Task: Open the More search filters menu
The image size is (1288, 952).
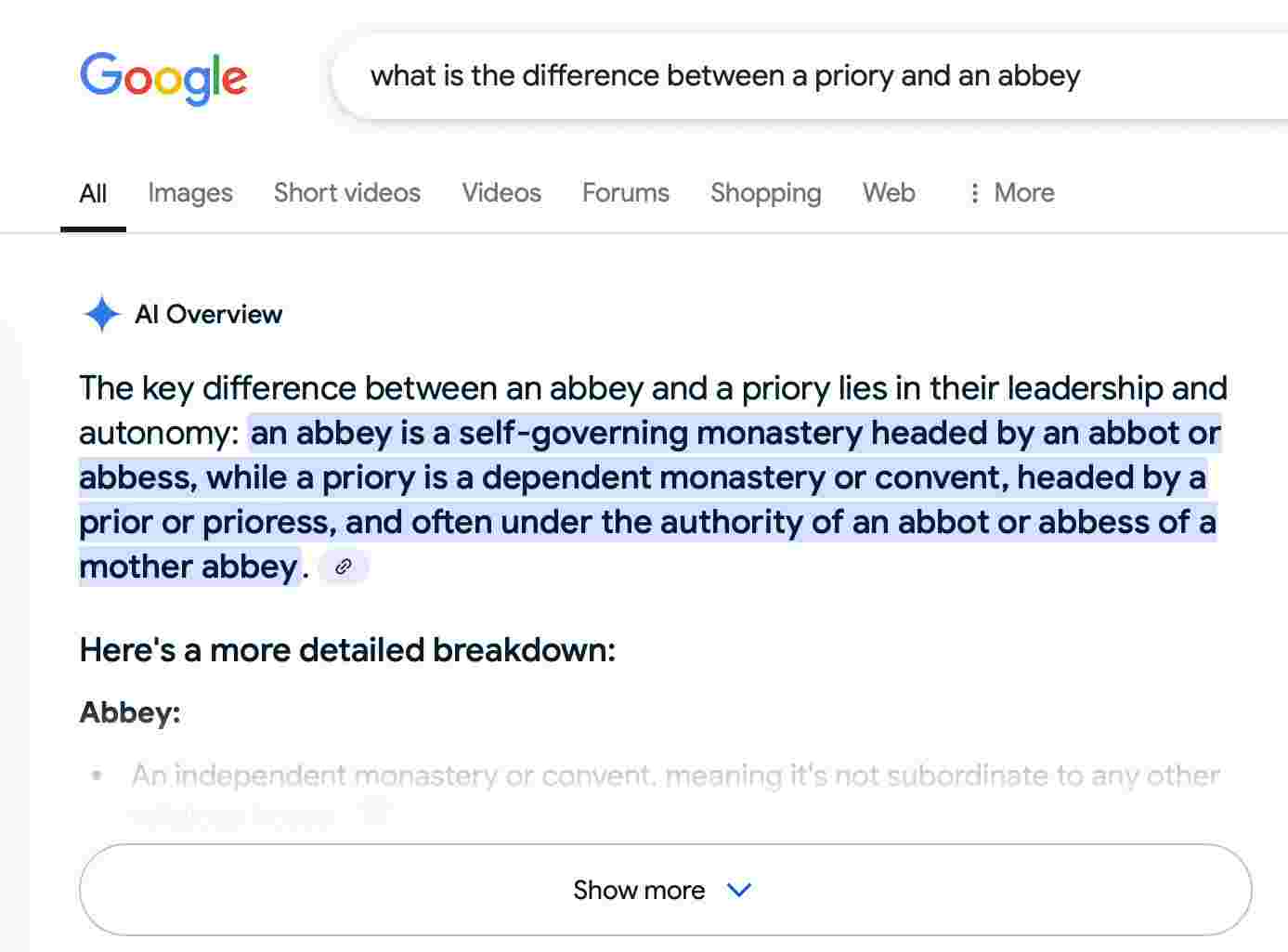Action: 1011,193
